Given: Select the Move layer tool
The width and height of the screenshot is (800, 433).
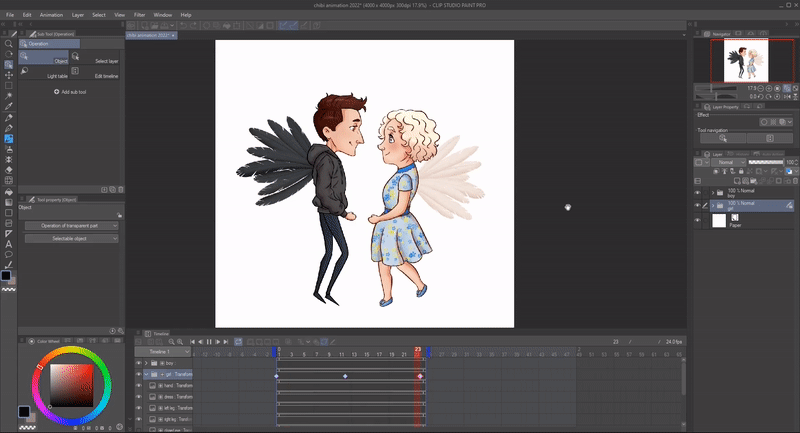Looking at the screenshot, I should coord(9,75).
